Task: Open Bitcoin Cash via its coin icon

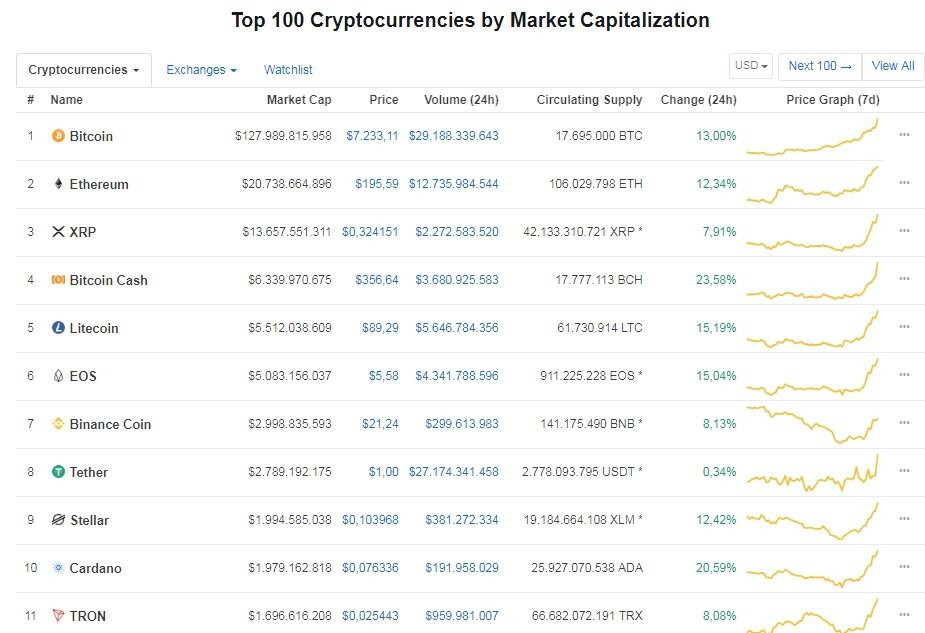Action: [60, 280]
